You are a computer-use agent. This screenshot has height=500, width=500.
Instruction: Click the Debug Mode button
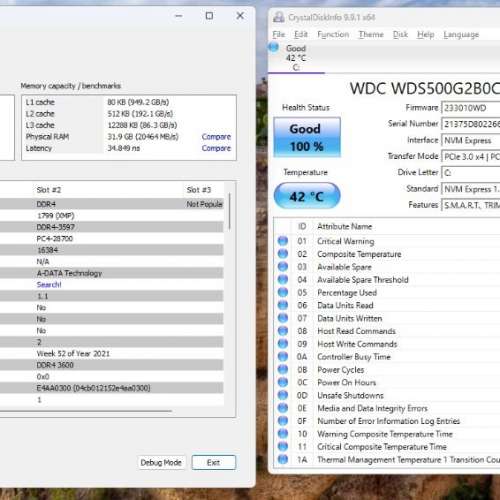tap(161, 463)
